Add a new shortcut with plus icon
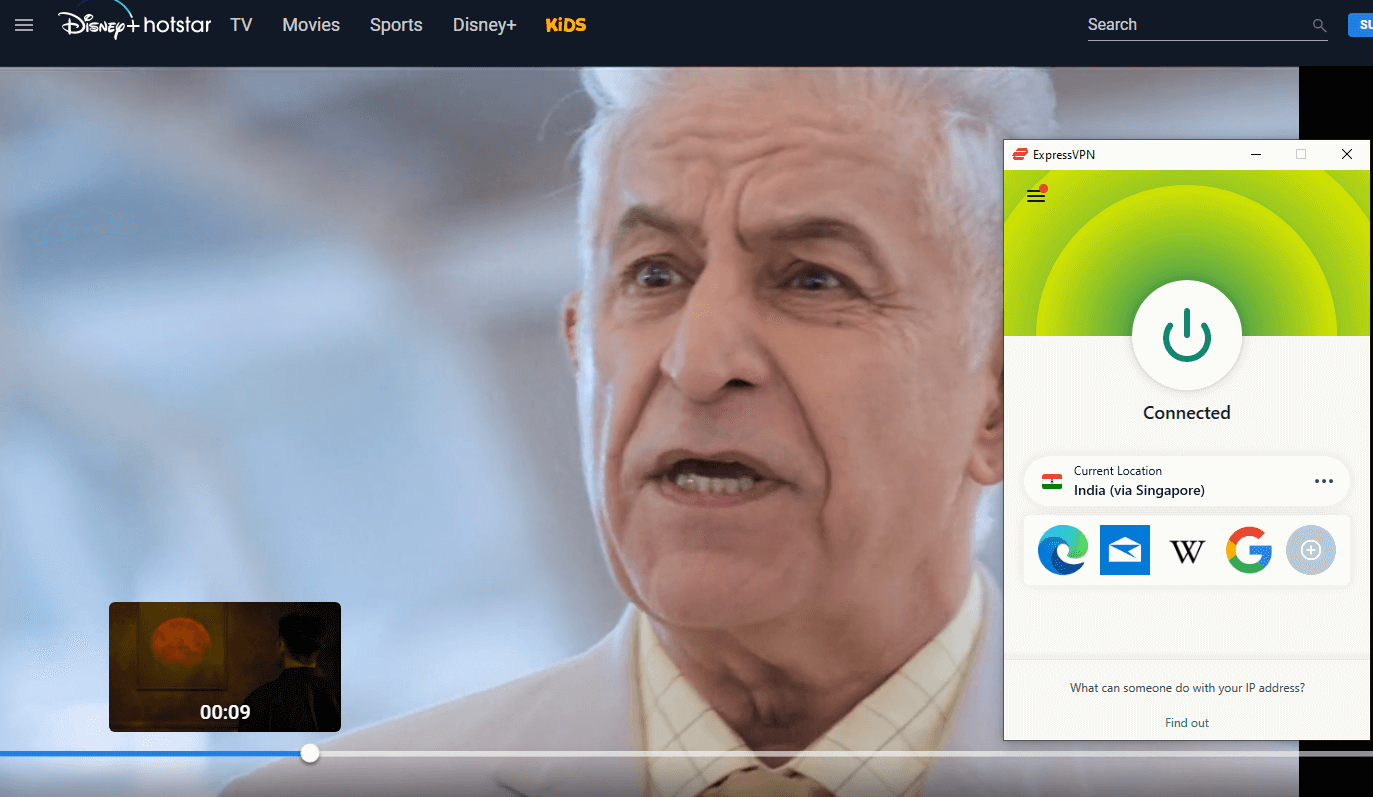The height and width of the screenshot is (797, 1373). (1311, 550)
